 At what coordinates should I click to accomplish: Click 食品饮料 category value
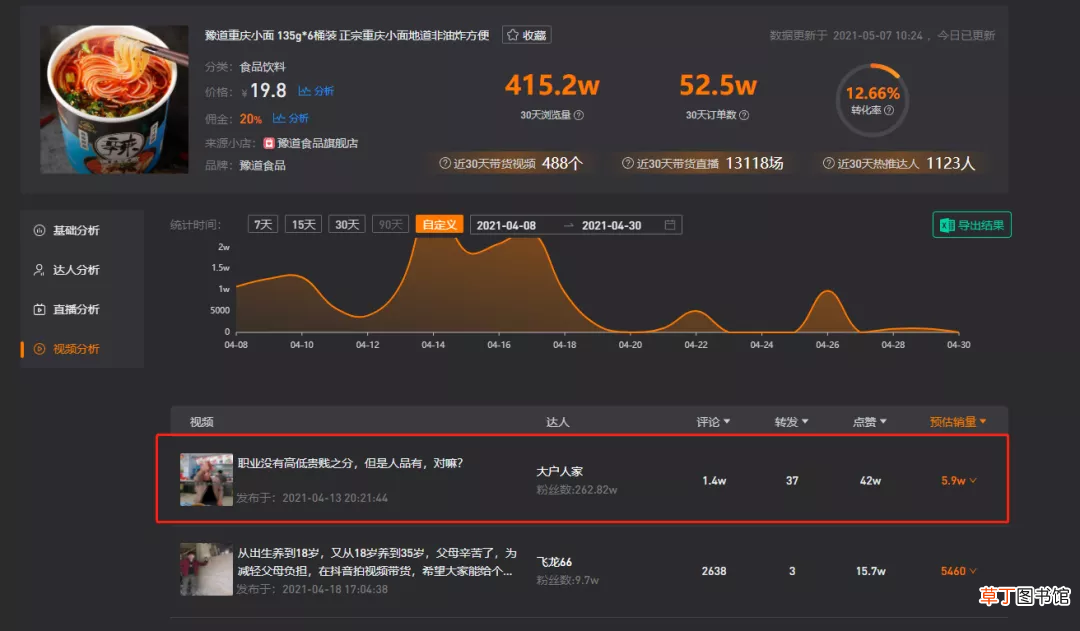pos(262,67)
